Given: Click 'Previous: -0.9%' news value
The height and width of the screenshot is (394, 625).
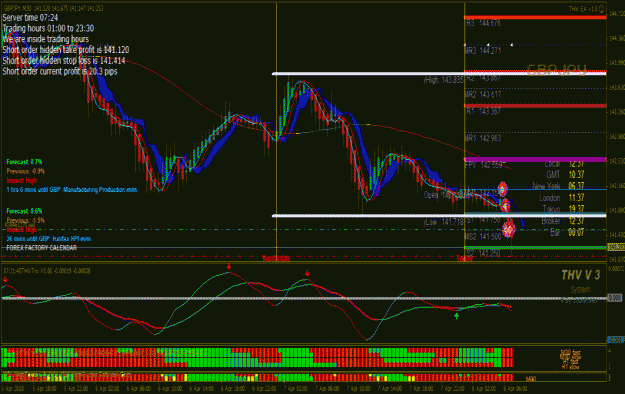Looking at the screenshot, I should point(26,171).
